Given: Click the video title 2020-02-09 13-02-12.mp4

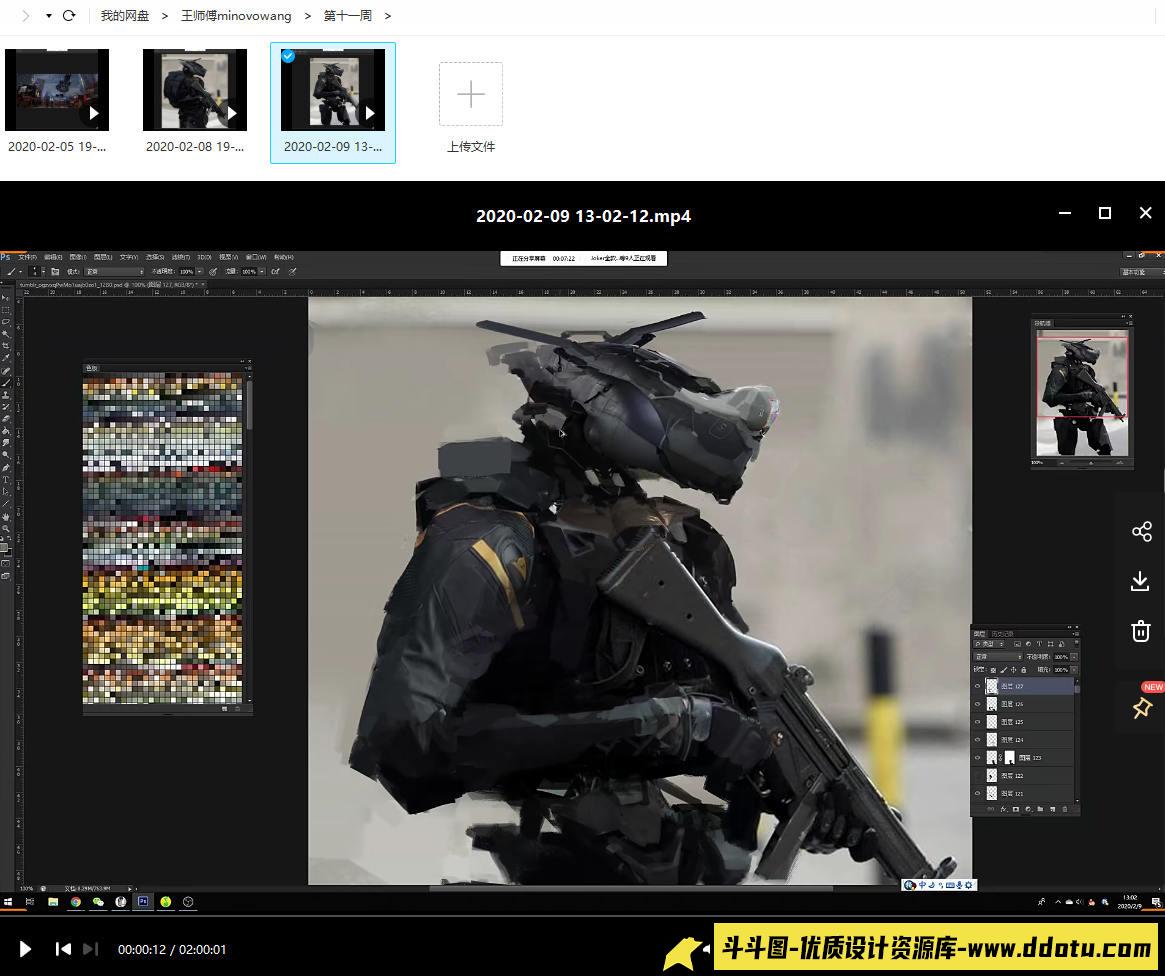Looking at the screenshot, I should tap(583, 216).
